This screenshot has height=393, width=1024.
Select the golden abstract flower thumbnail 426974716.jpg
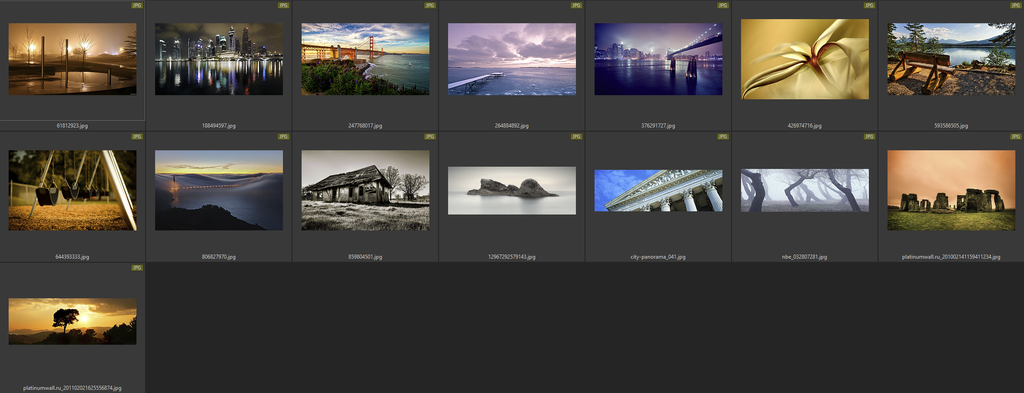click(805, 59)
